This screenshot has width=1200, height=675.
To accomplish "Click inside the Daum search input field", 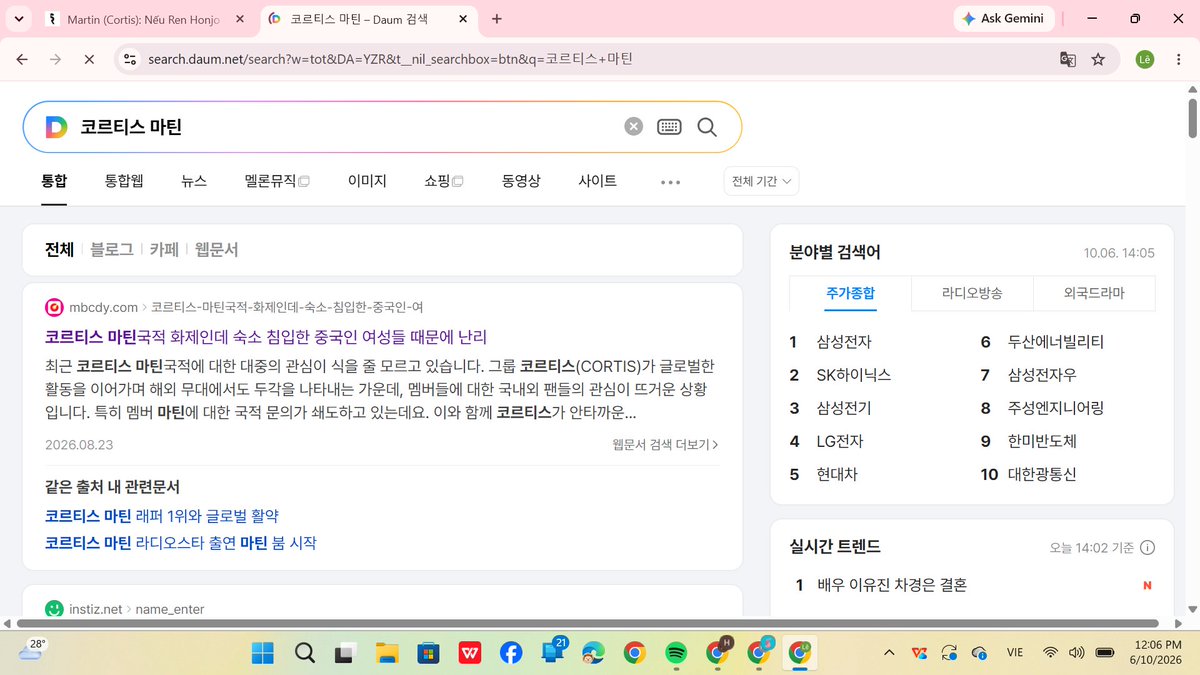I will point(345,127).
